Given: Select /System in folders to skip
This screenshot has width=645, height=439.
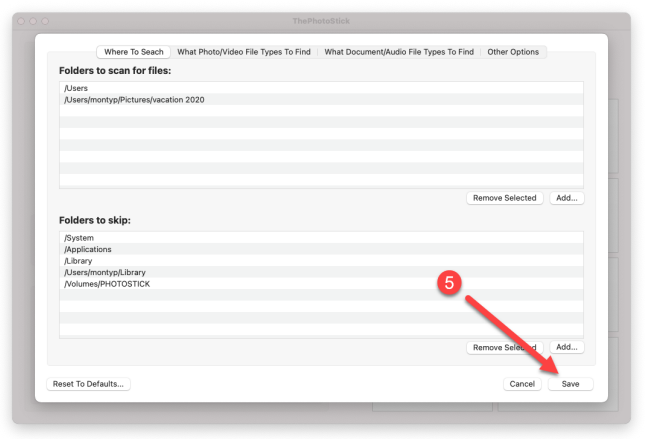Looking at the screenshot, I should tap(321, 238).
